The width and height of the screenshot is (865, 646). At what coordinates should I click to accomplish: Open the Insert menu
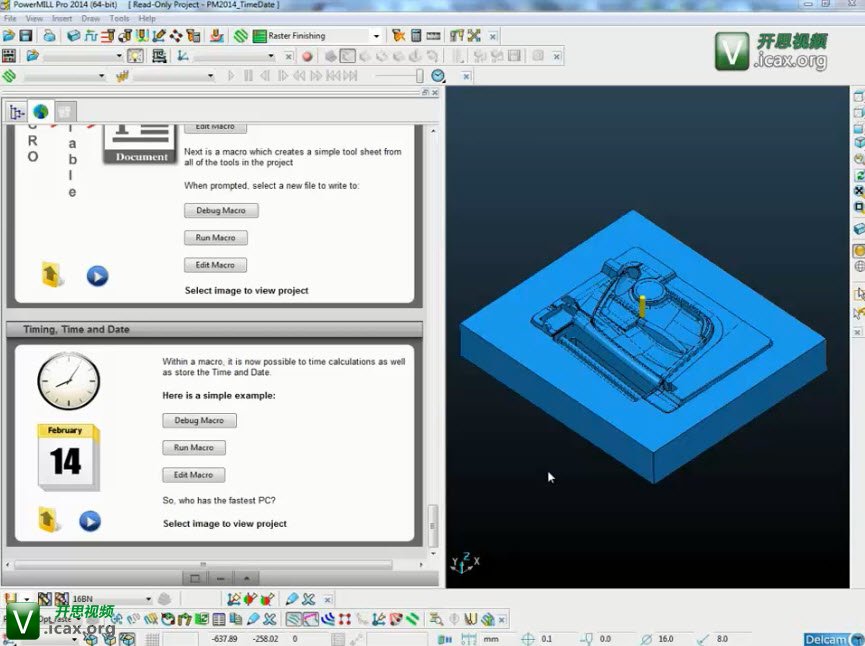tap(62, 18)
